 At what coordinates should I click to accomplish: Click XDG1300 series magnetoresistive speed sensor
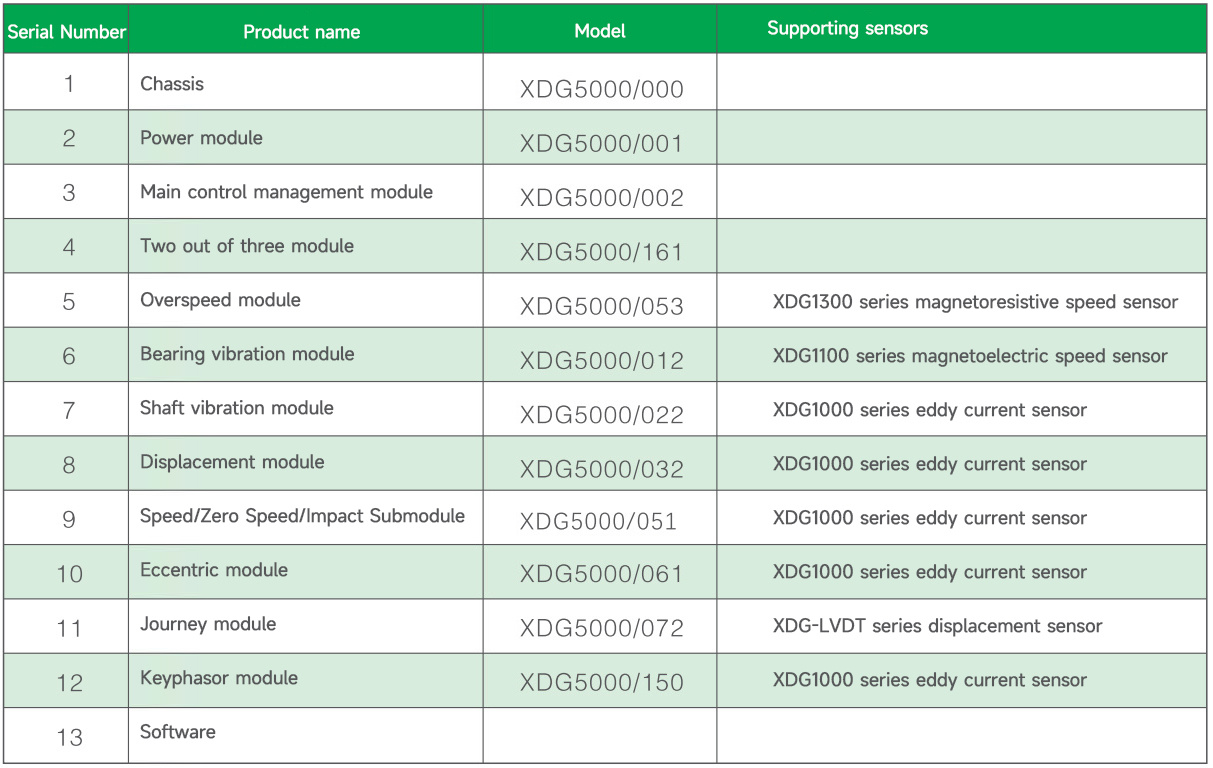click(x=975, y=302)
